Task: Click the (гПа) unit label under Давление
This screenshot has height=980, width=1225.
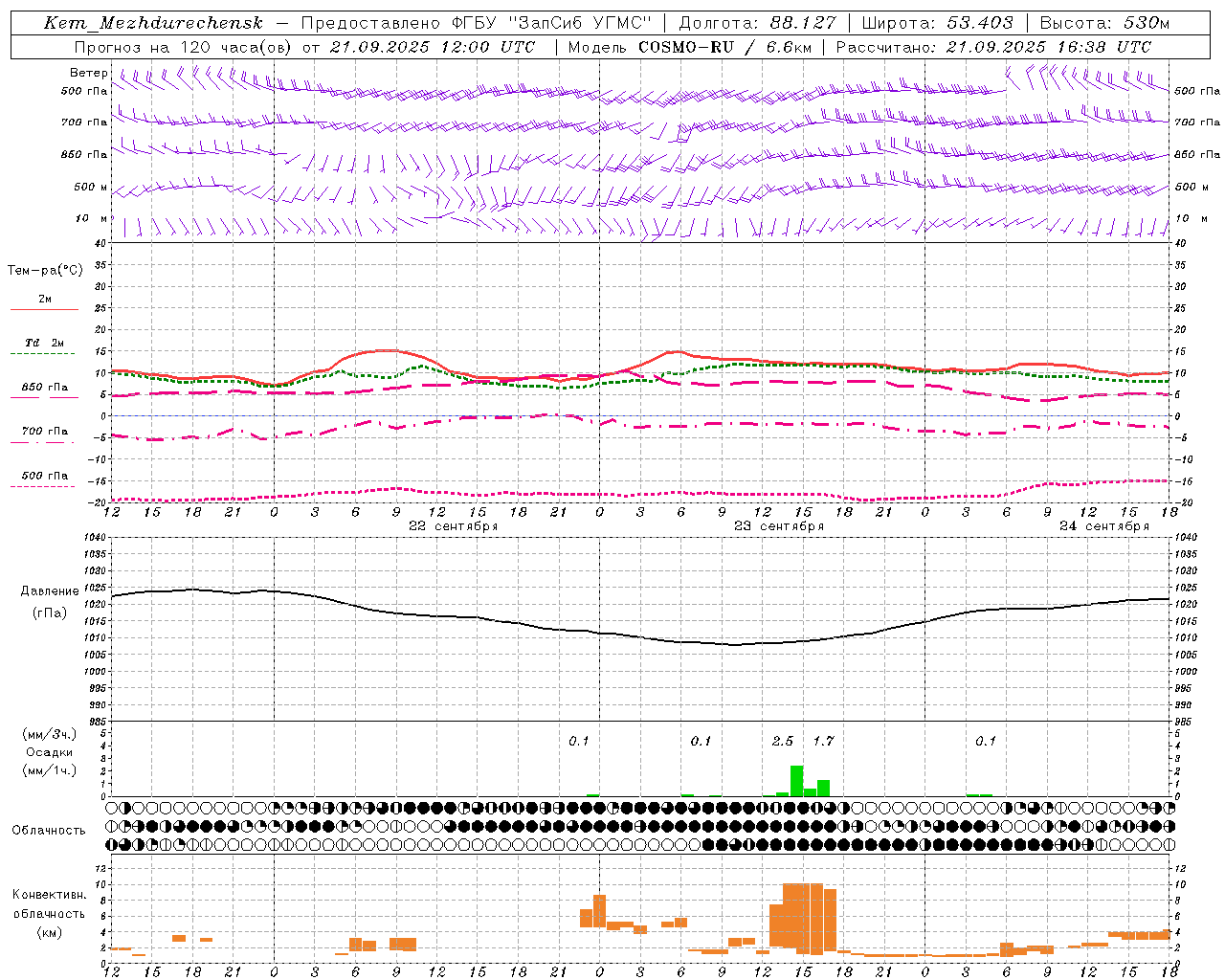Action: coord(50,613)
